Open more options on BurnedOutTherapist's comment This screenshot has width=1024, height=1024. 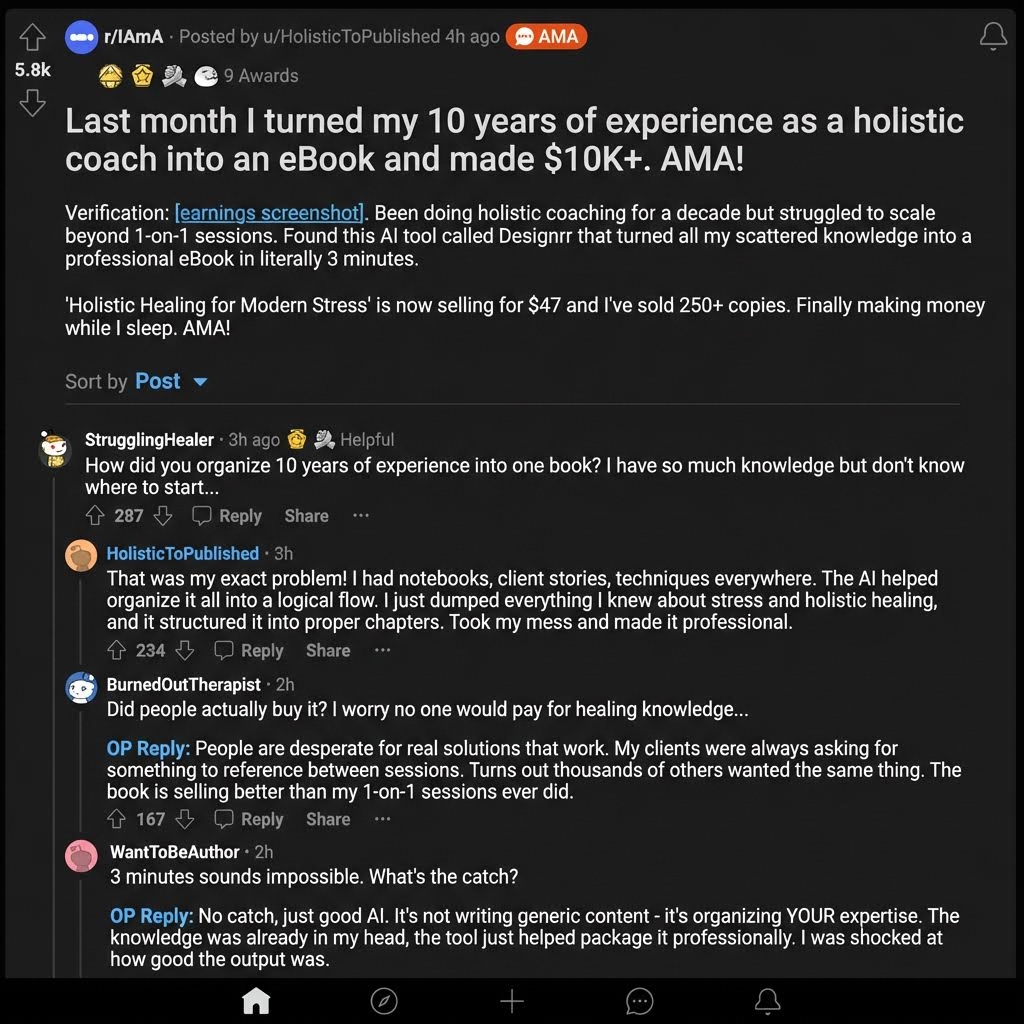tap(383, 819)
